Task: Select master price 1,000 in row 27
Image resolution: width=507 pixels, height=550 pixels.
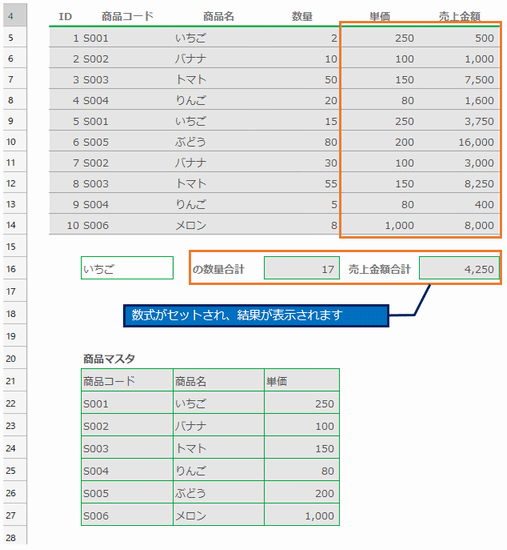Action: point(302,515)
